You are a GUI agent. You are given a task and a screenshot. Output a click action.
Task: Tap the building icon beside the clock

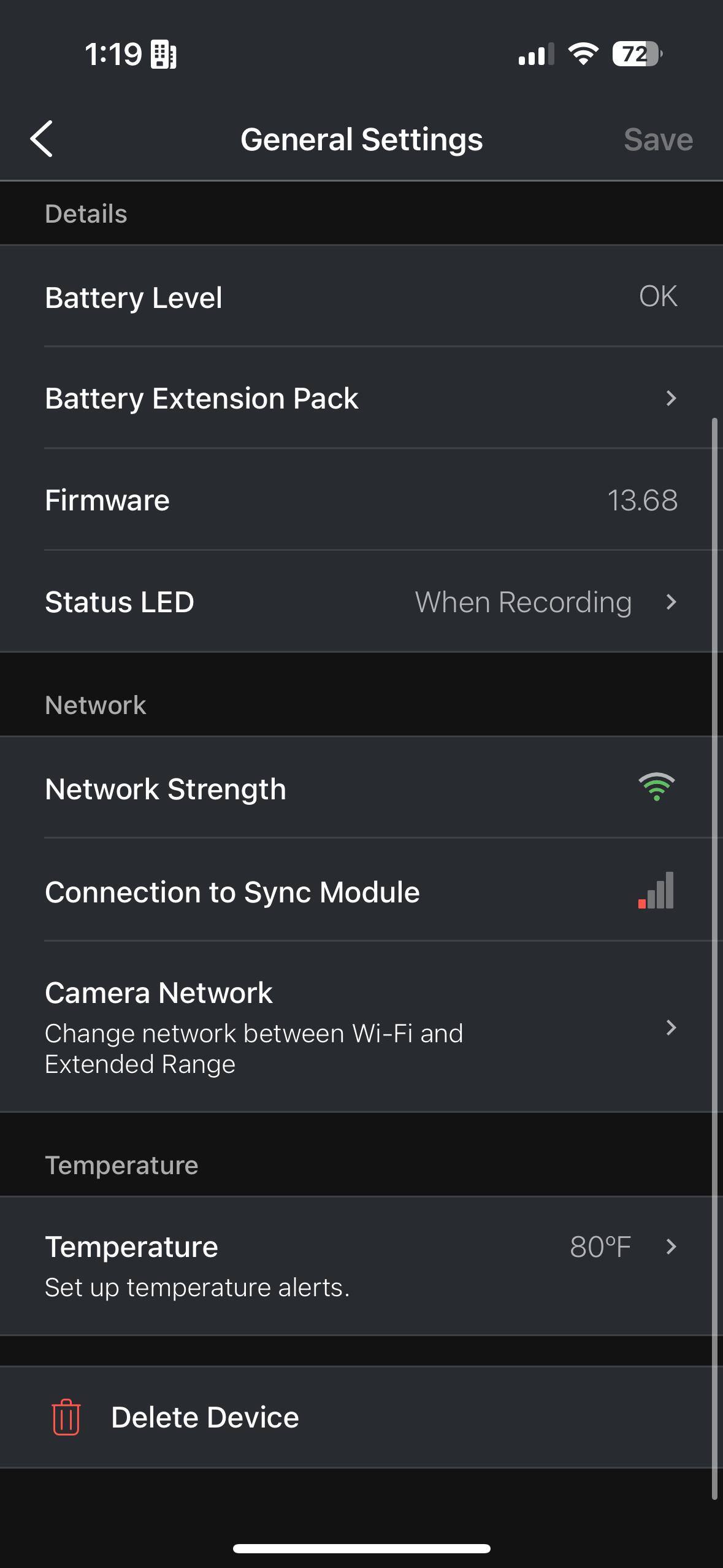click(x=164, y=55)
